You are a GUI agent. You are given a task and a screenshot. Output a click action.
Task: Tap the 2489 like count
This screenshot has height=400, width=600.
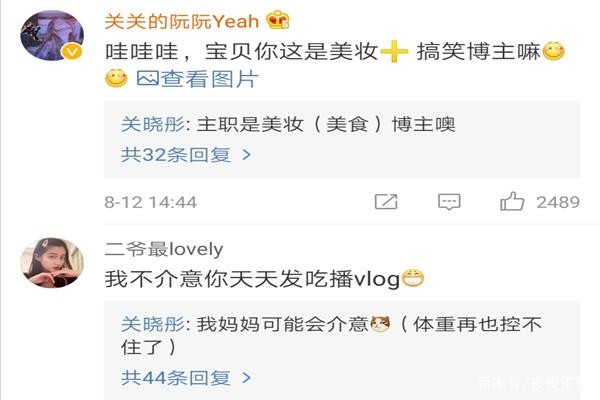[x=558, y=202]
